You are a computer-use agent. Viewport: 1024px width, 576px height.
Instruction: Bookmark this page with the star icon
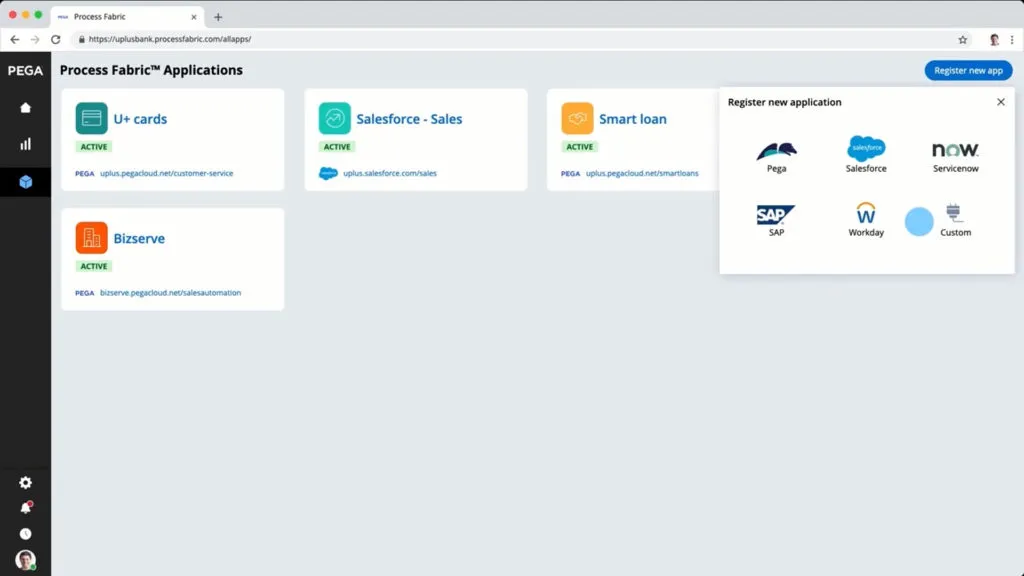[963, 40]
